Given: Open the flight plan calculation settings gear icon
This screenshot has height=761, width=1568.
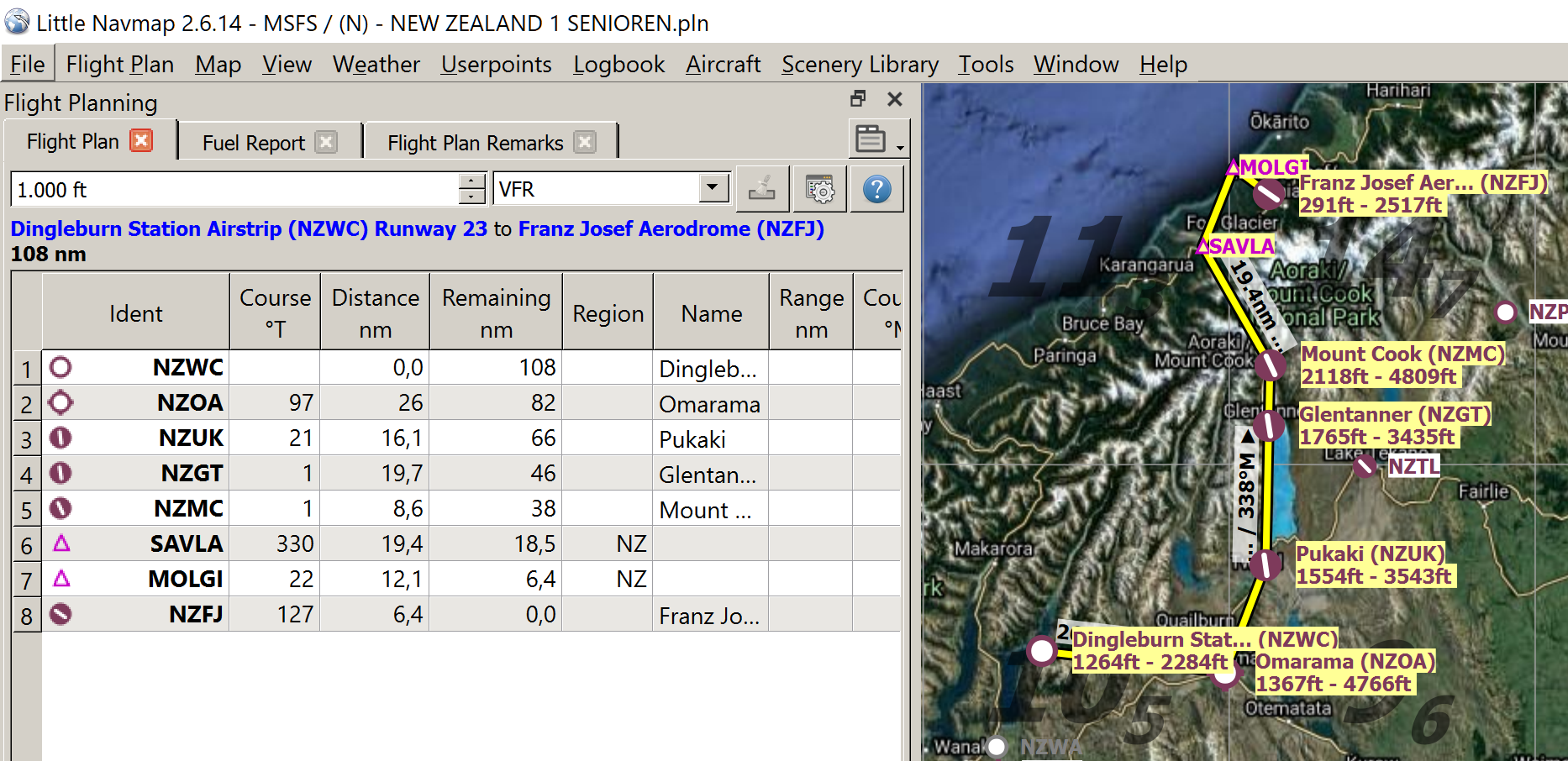Looking at the screenshot, I should pos(819,189).
